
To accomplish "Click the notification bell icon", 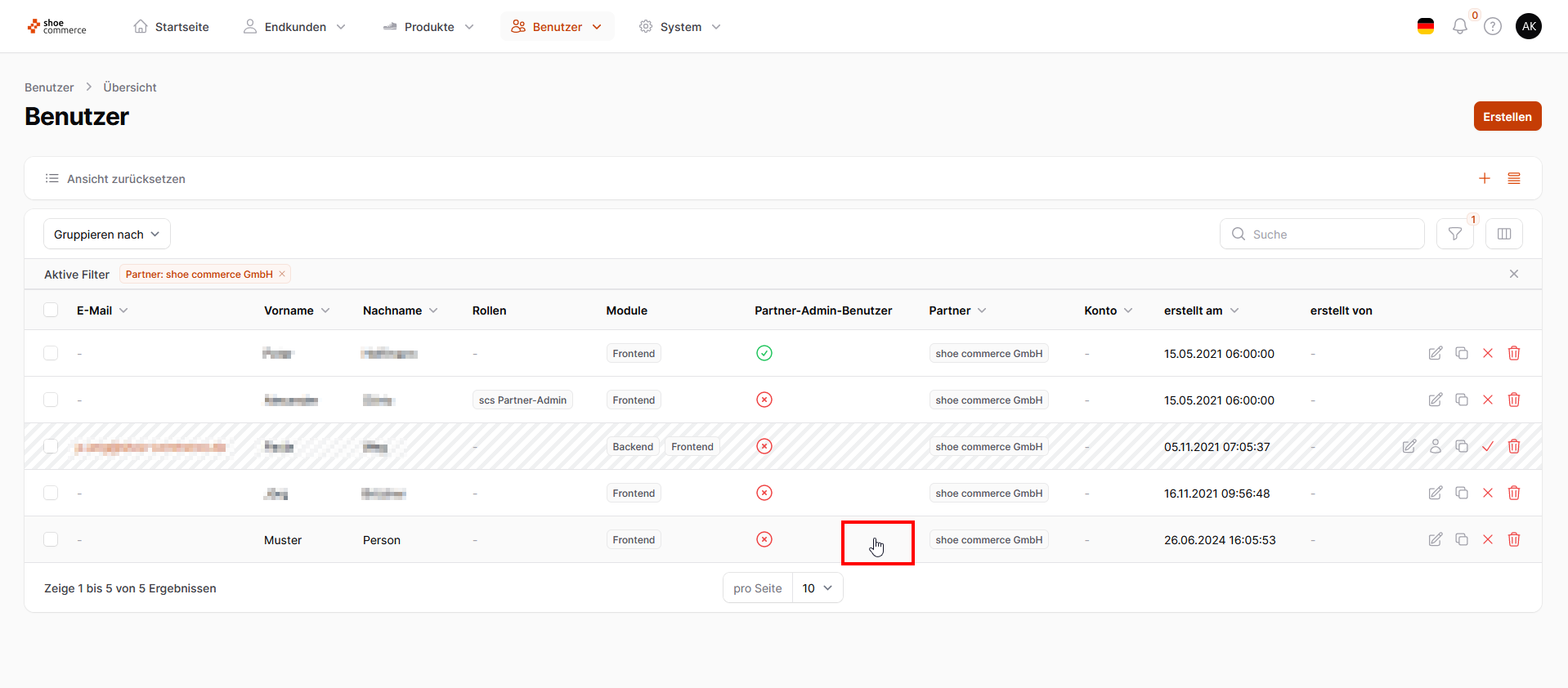I will point(1459,27).
